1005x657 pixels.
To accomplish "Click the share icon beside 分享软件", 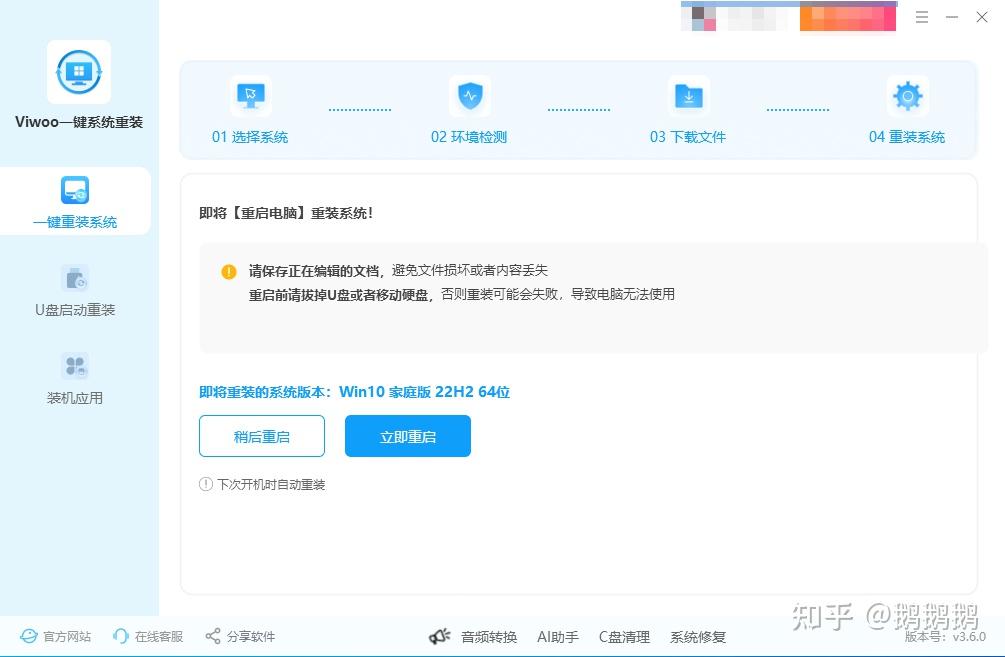I will (213, 636).
